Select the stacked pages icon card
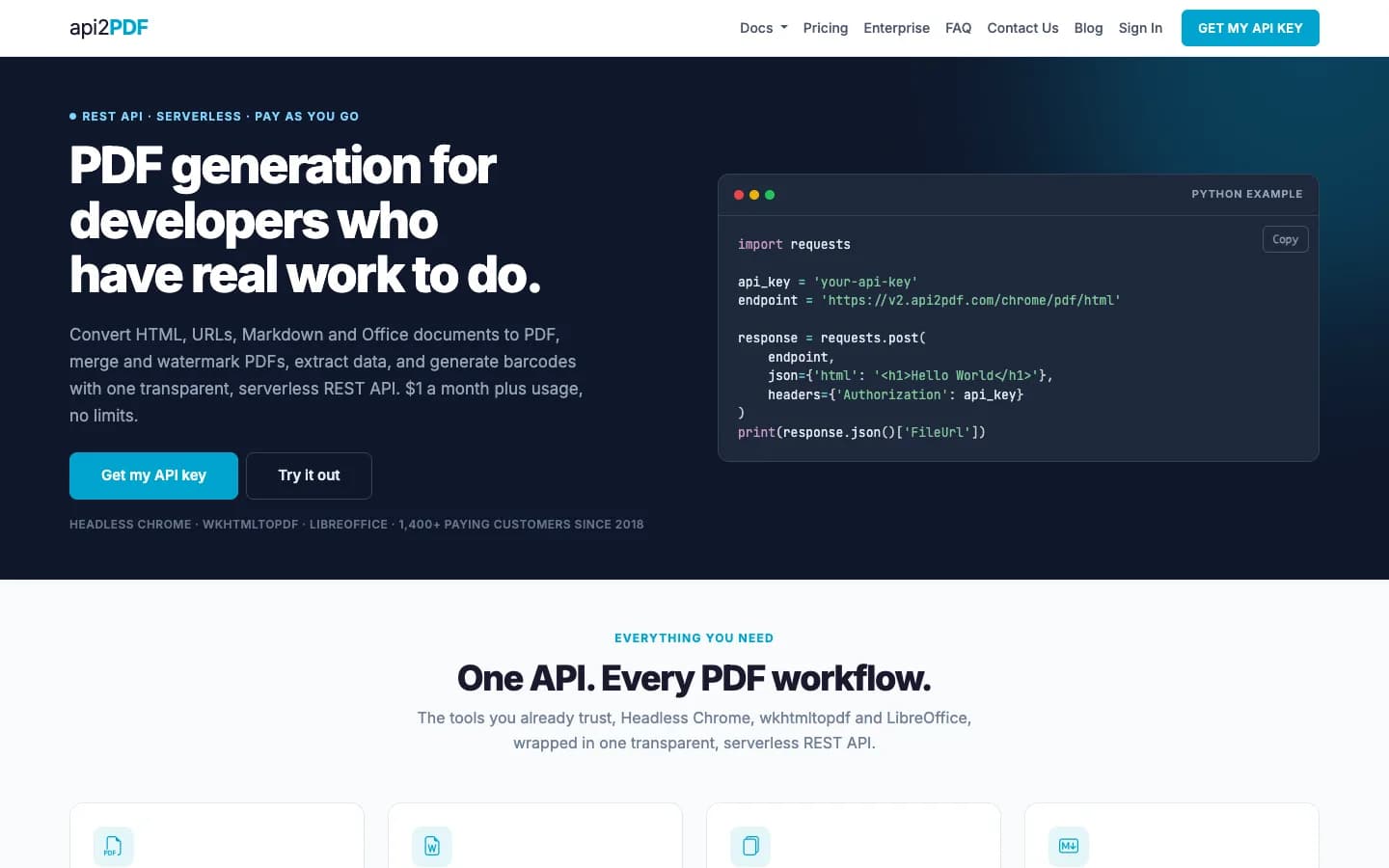This screenshot has width=1389, height=868. (854, 835)
